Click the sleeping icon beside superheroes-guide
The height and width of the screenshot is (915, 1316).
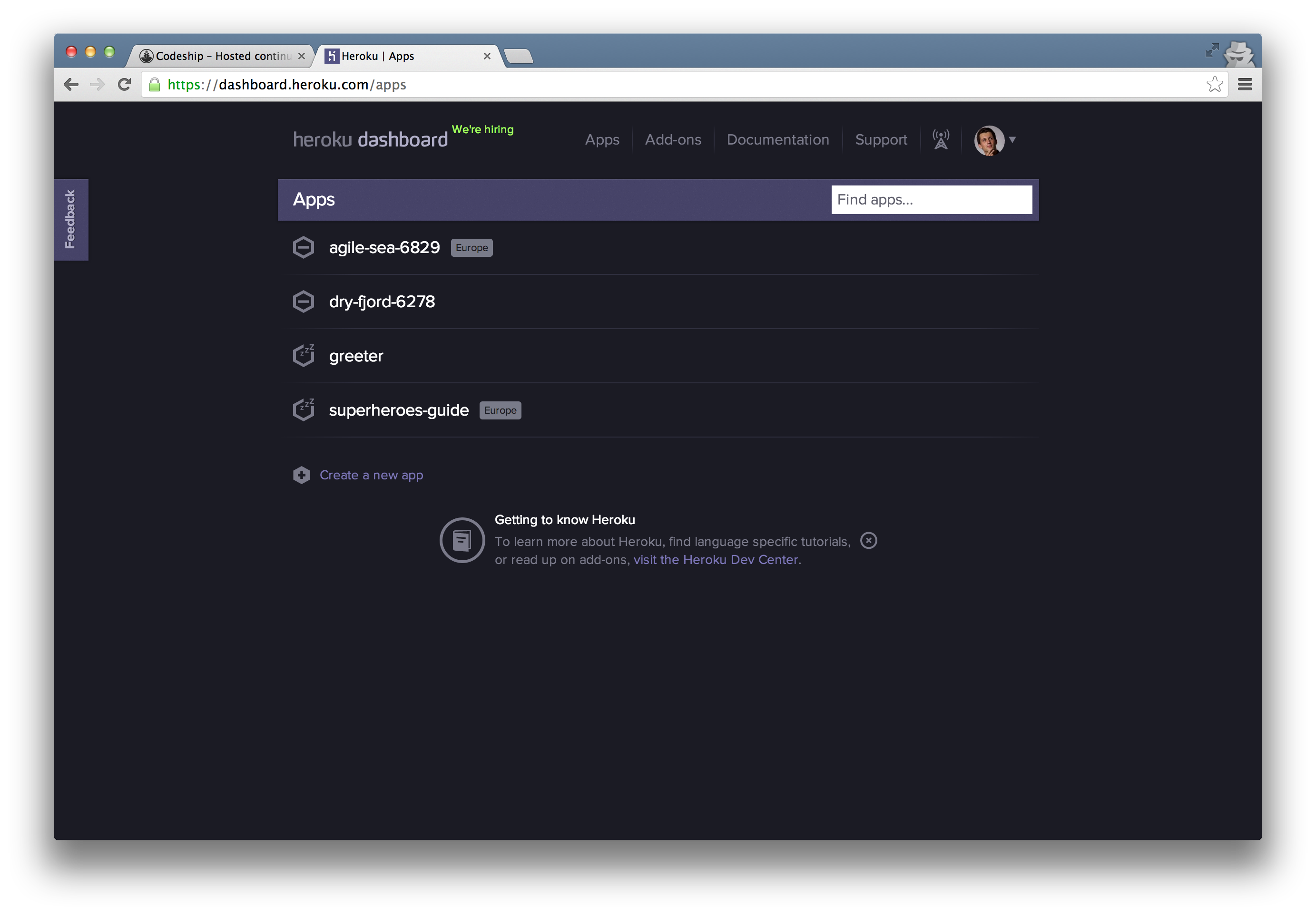[x=303, y=409]
